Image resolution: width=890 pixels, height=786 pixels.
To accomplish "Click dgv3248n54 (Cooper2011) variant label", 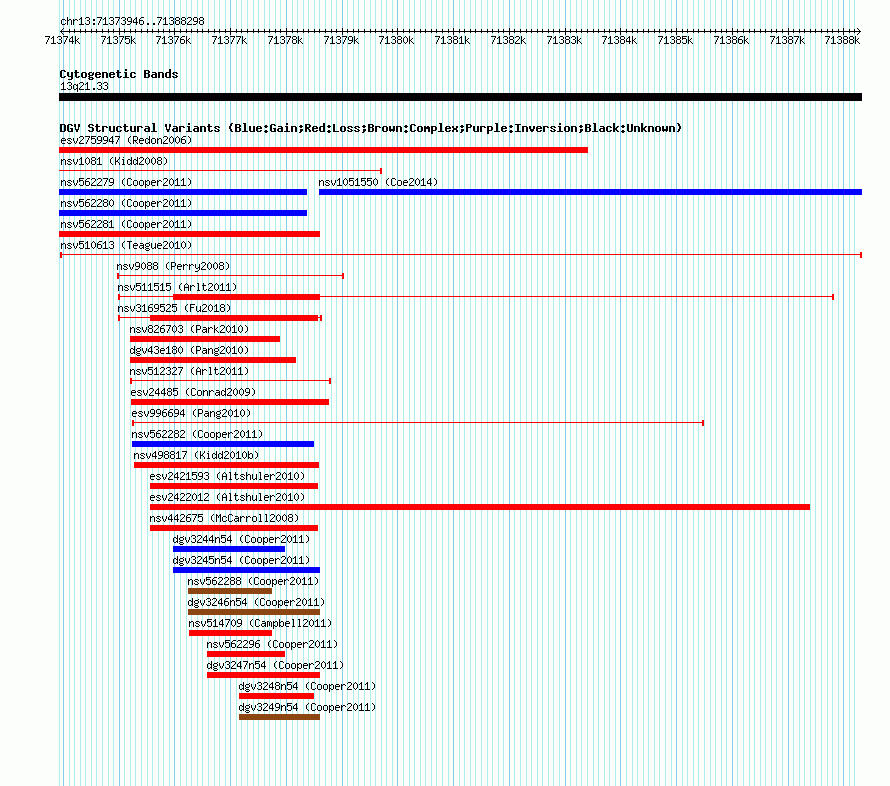I will [x=307, y=686].
